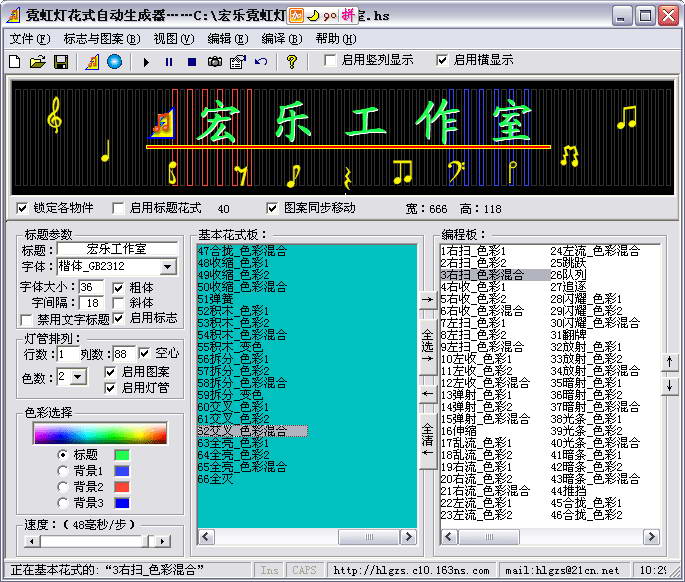Click the IME moon icon
Image resolution: width=685 pixels, height=582 pixels.
point(313,16)
